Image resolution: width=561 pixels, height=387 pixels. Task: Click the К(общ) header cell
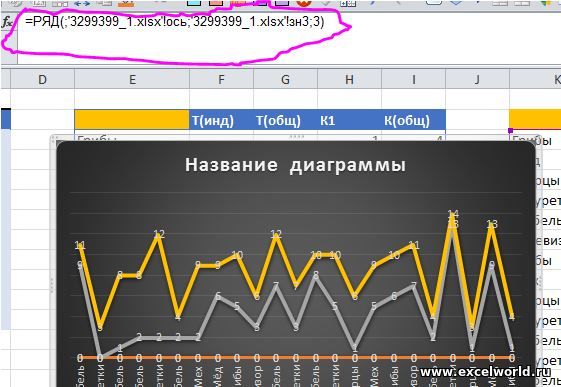pos(414,120)
